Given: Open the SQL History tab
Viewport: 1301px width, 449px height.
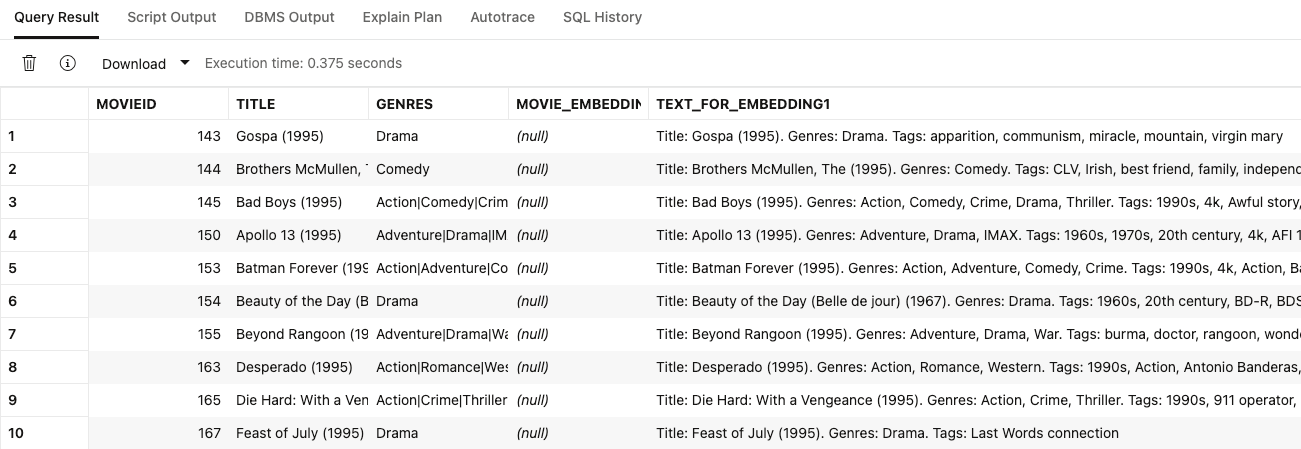Looking at the screenshot, I should coord(602,17).
